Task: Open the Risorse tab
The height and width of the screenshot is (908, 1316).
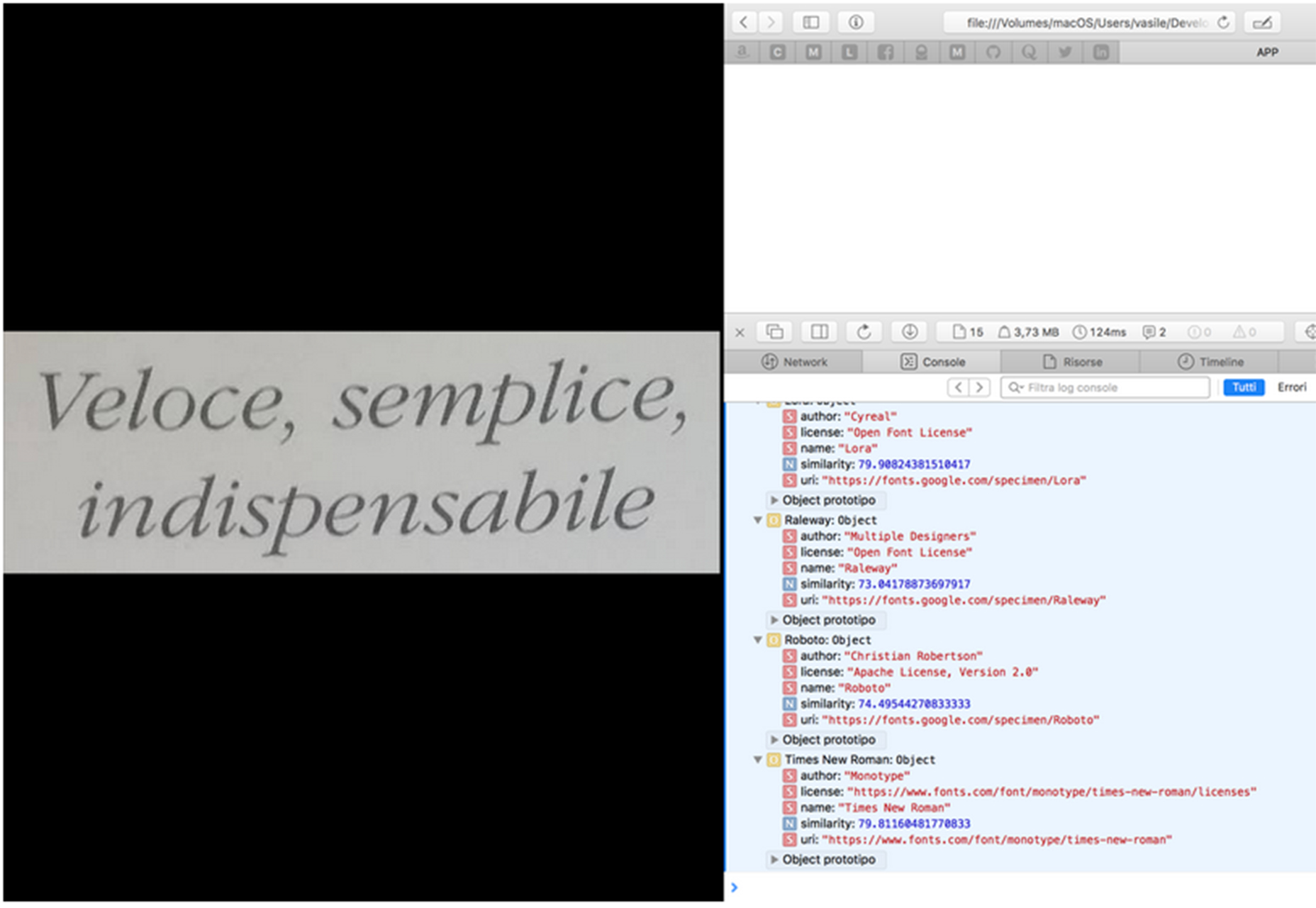Action: (x=1071, y=362)
